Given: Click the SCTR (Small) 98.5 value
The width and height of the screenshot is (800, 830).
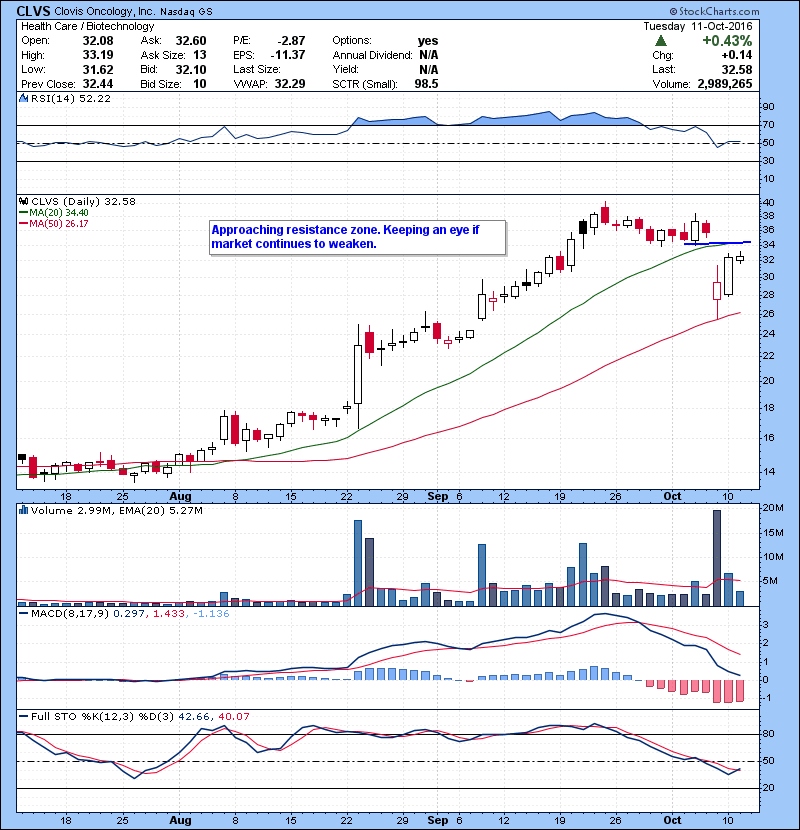Looking at the screenshot, I should (426, 84).
